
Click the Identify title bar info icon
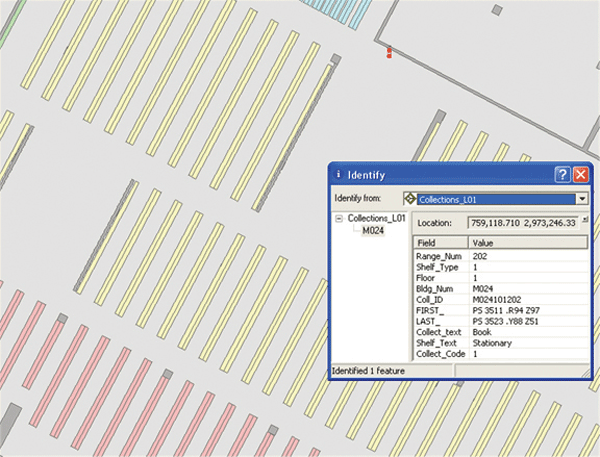tap(338, 174)
